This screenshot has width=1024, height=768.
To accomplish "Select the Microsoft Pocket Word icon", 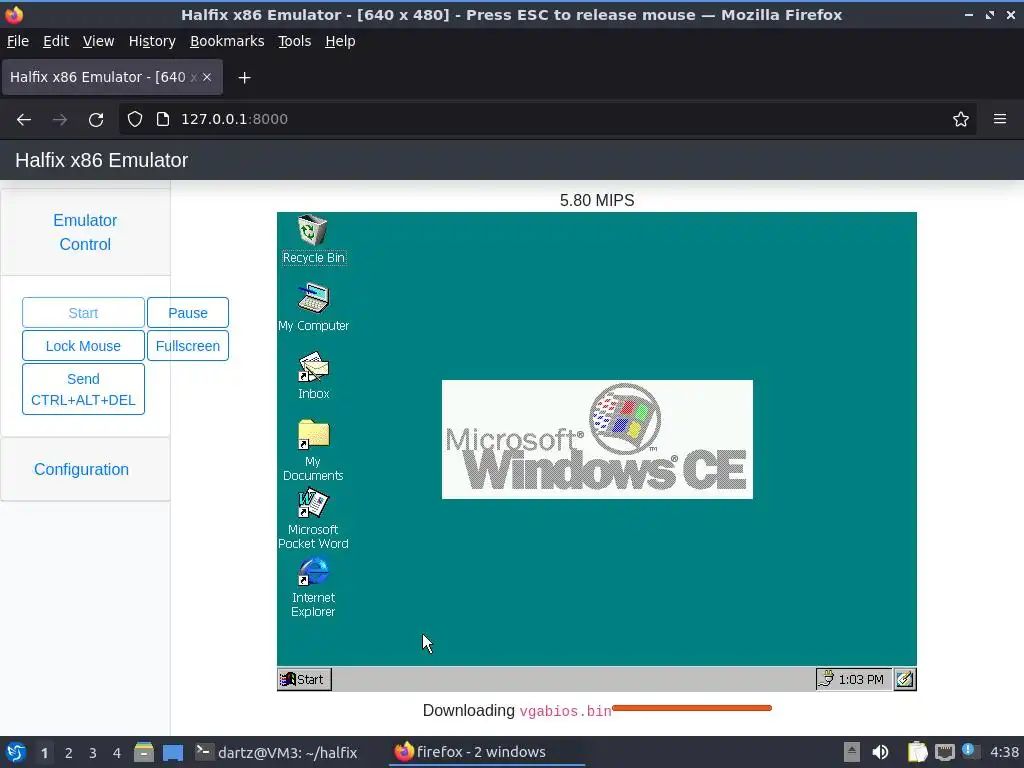I will [x=313, y=520].
